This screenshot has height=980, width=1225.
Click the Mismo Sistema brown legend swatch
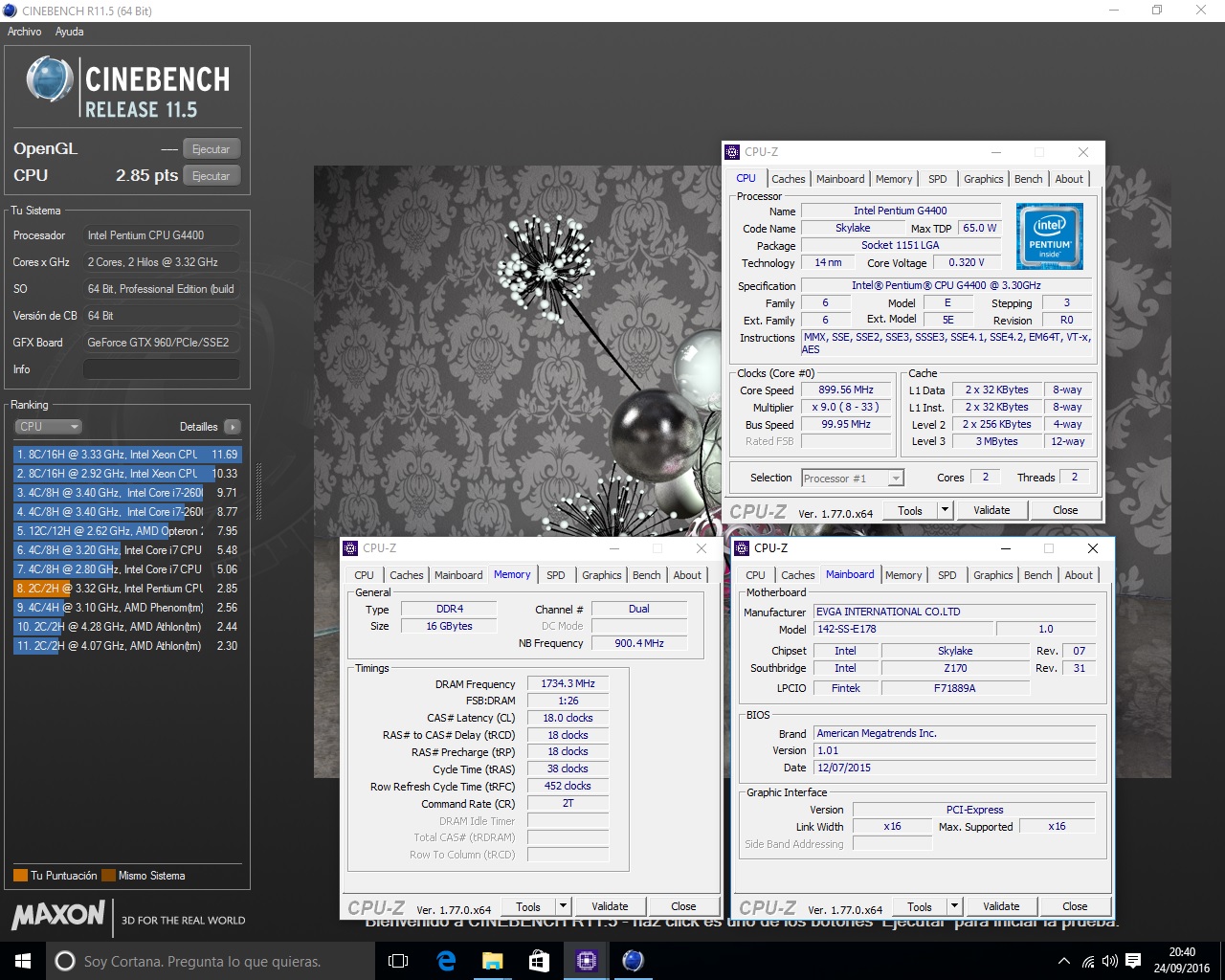[x=108, y=876]
